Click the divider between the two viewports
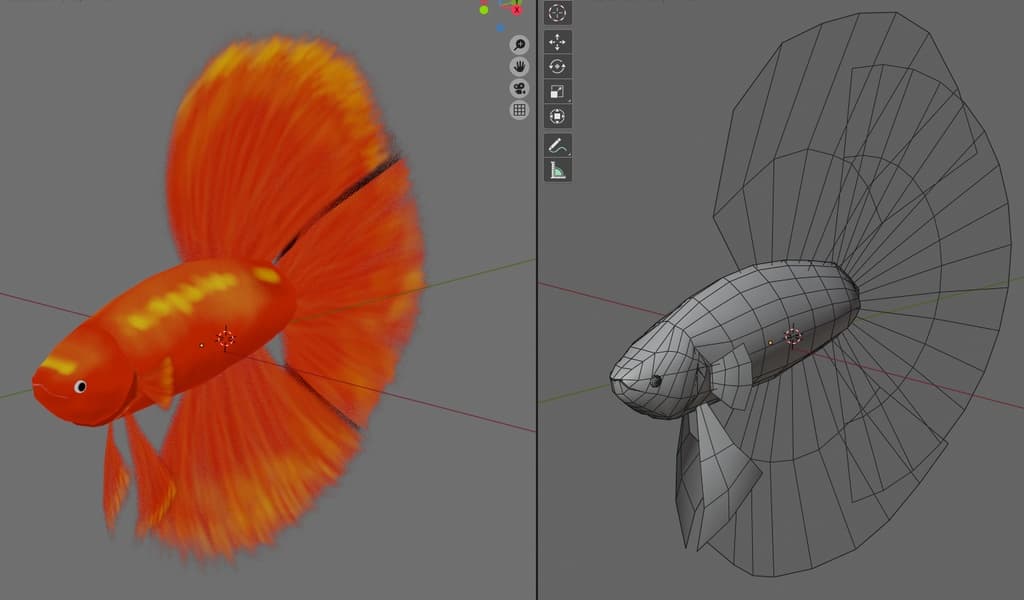This screenshot has width=1024, height=600. pos(537,300)
